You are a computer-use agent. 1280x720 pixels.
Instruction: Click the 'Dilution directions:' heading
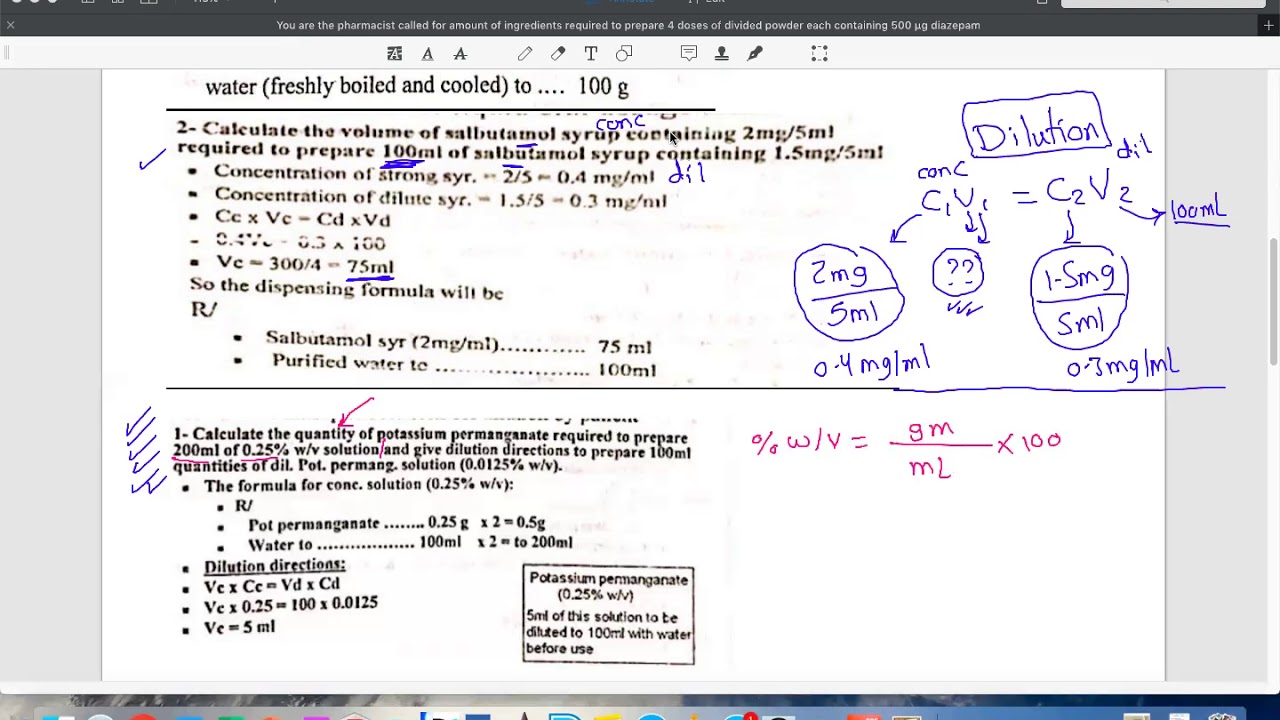coord(274,565)
